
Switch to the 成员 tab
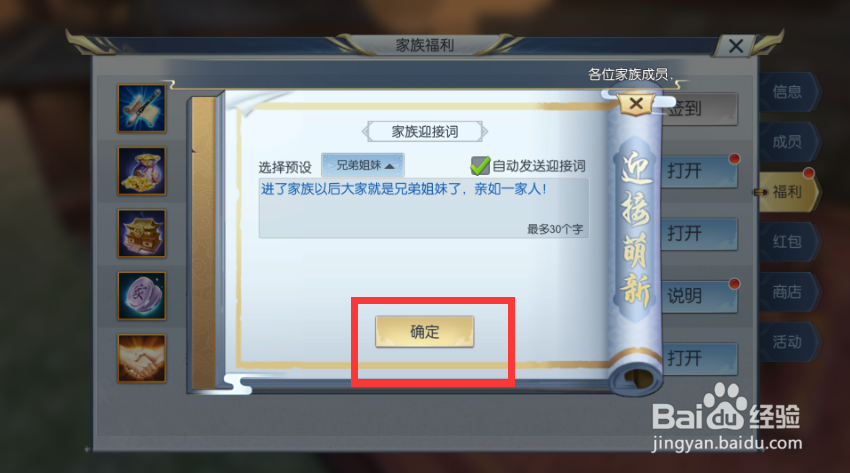point(788,142)
